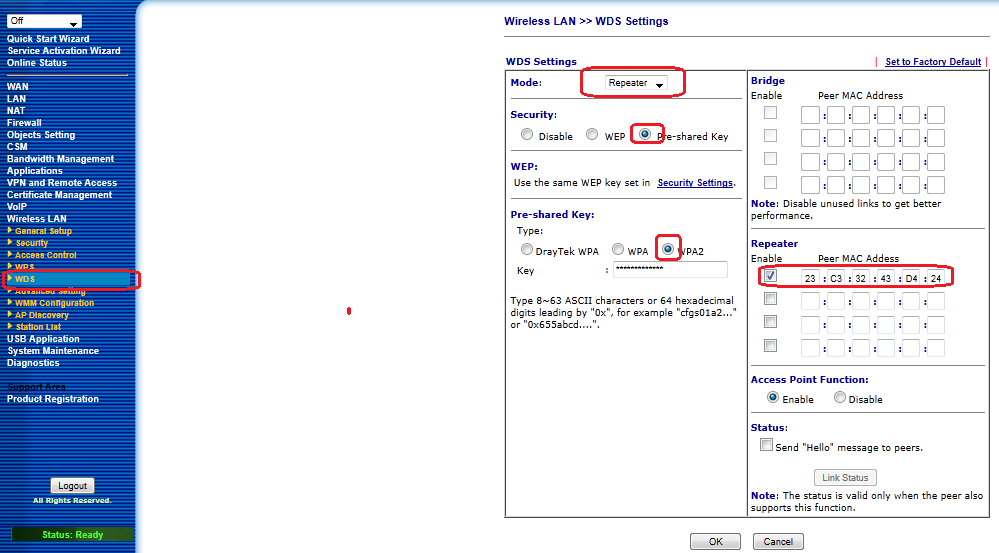
Task: Choose DrayTek WPA key type
Action: tap(527, 250)
